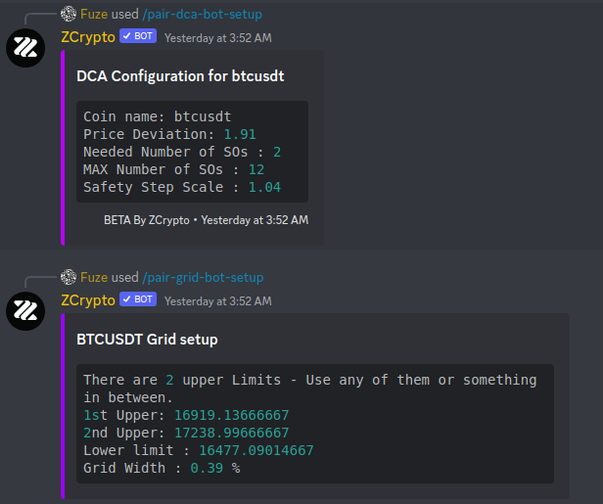
Task: Click the Grid message header timestamp
Action: click(x=218, y=301)
